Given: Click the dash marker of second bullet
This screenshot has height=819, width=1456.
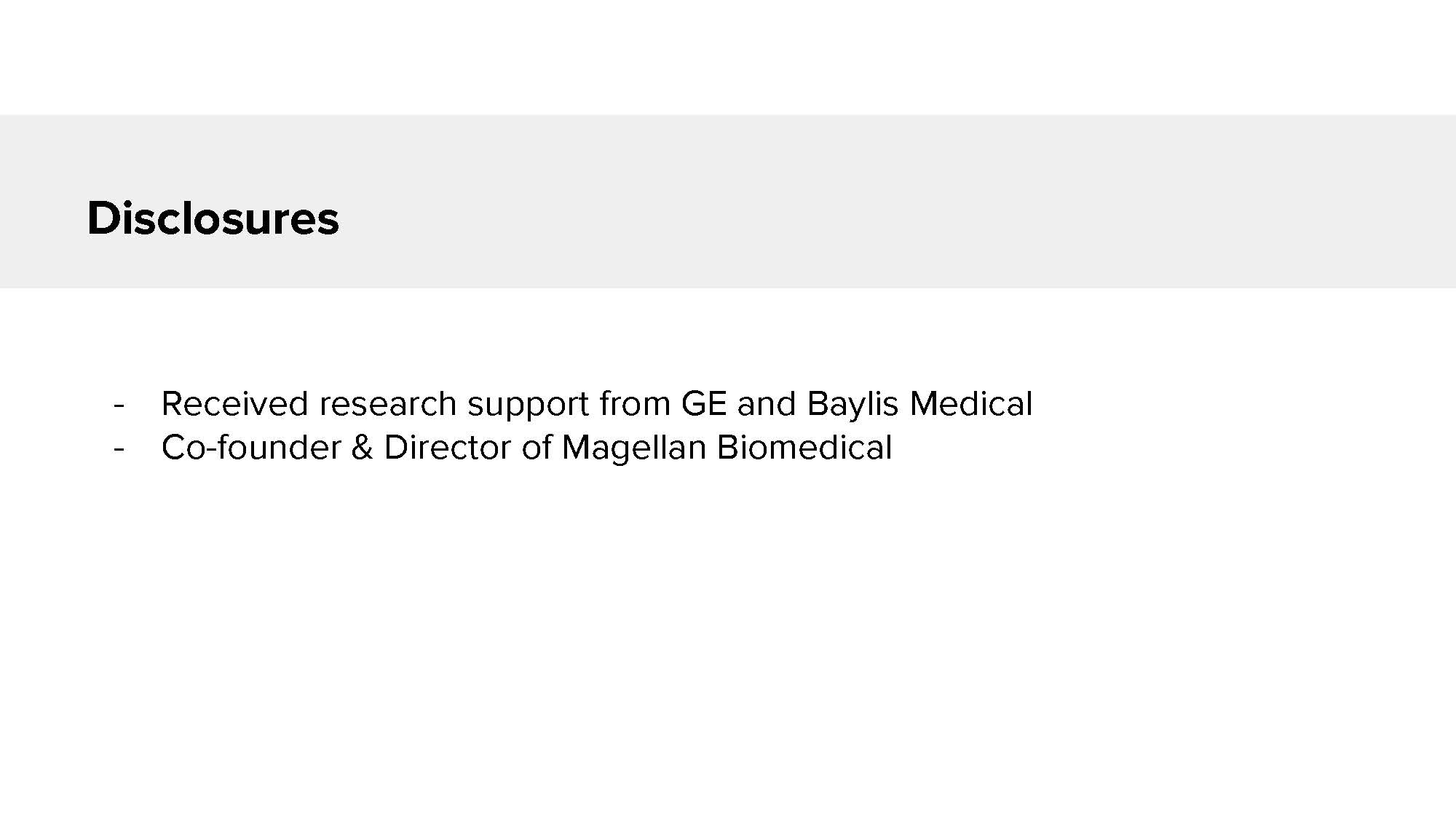Looking at the screenshot, I should pyautogui.click(x=119, y=448).
